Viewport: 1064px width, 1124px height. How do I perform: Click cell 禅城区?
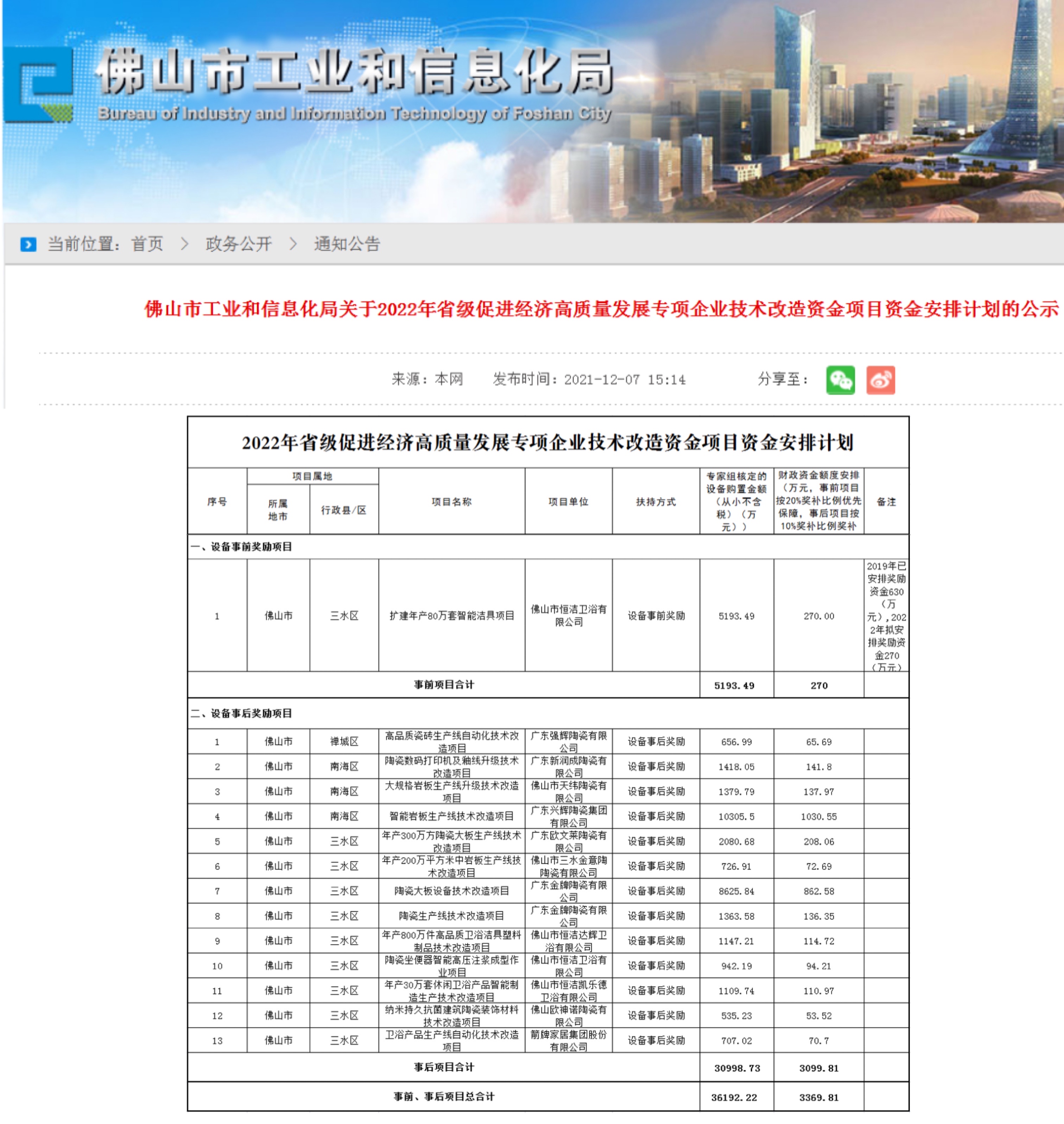pos(344,741)
